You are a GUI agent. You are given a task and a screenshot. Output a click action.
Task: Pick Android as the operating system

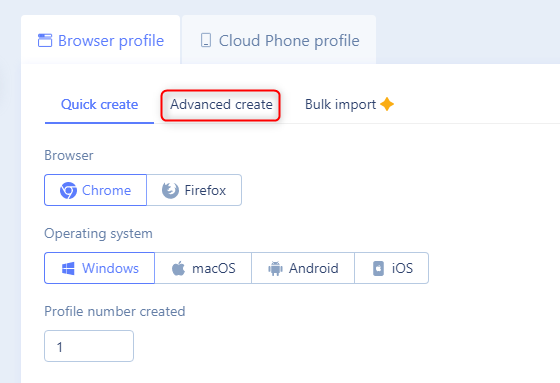pos(303,268)
